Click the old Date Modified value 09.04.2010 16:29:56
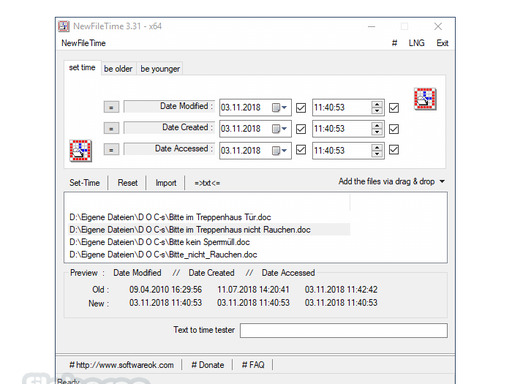Viewport: 512px width, 384px height. pyautogui.click(x=166, y=289)
